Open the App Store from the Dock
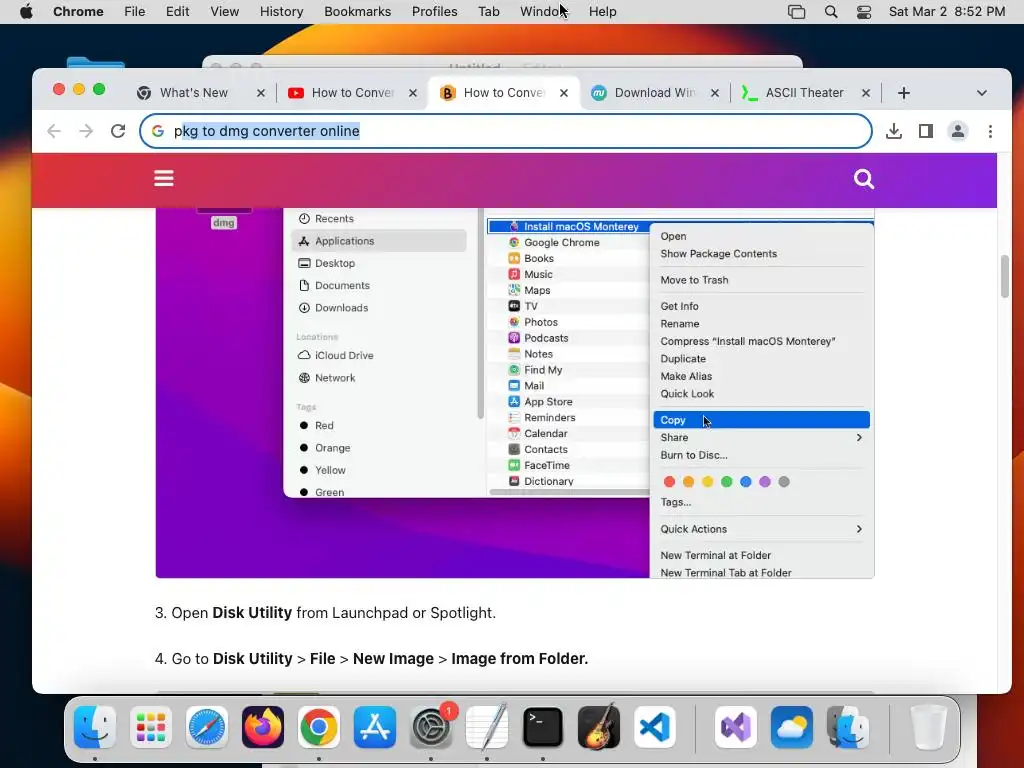 coord(375,727)
